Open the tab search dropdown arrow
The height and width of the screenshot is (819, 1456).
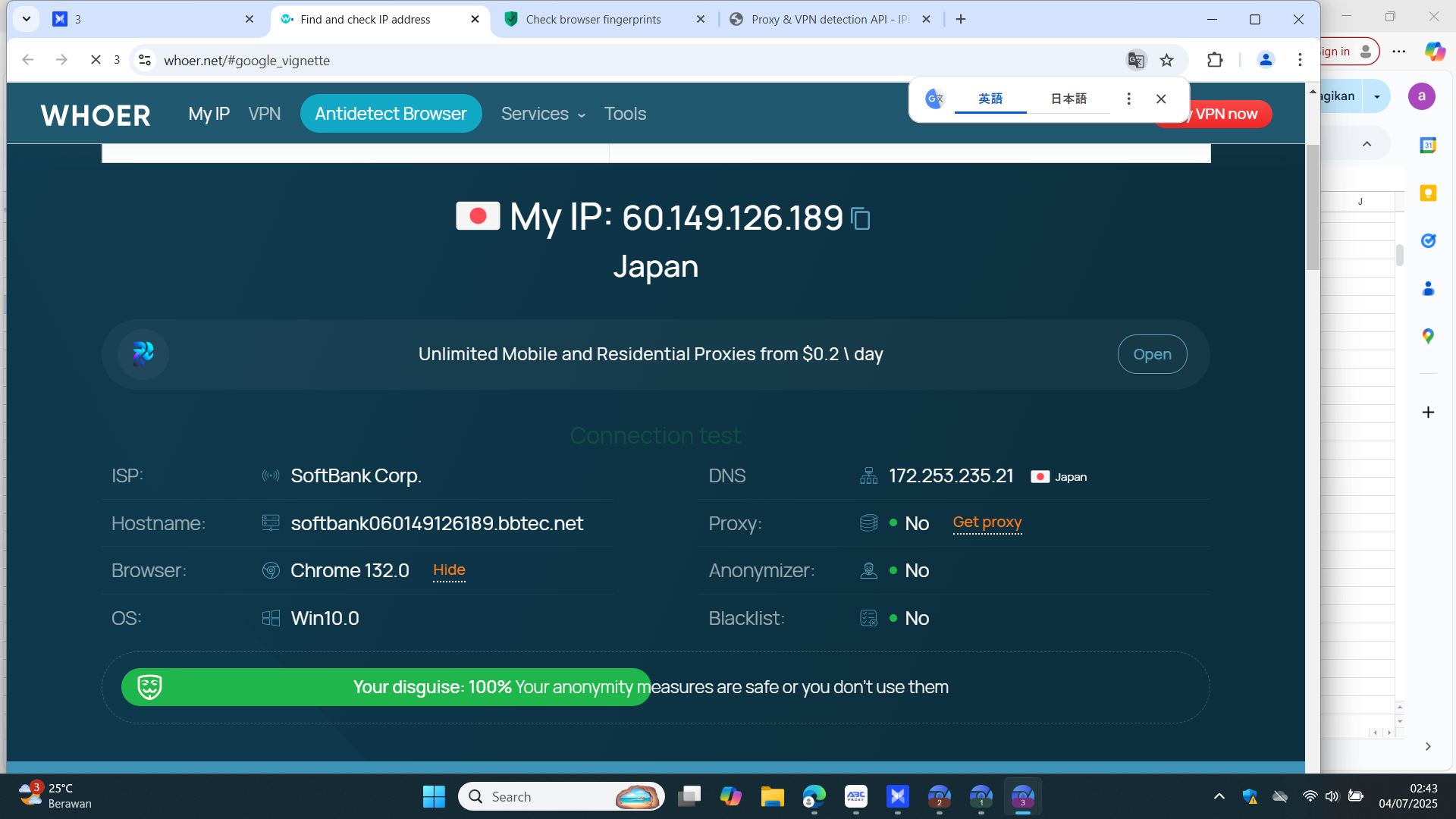(x=27, y=19)
